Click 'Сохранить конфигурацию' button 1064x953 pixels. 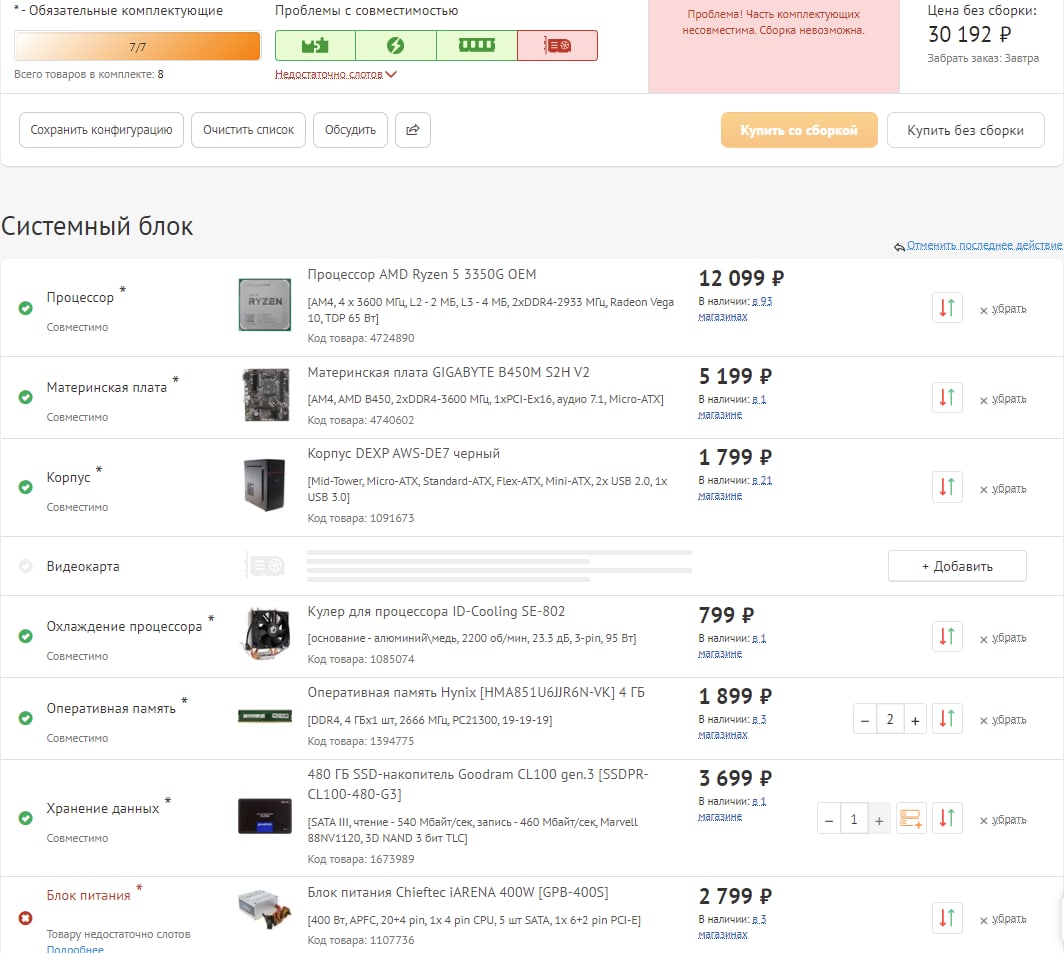(x=101, y=130)
